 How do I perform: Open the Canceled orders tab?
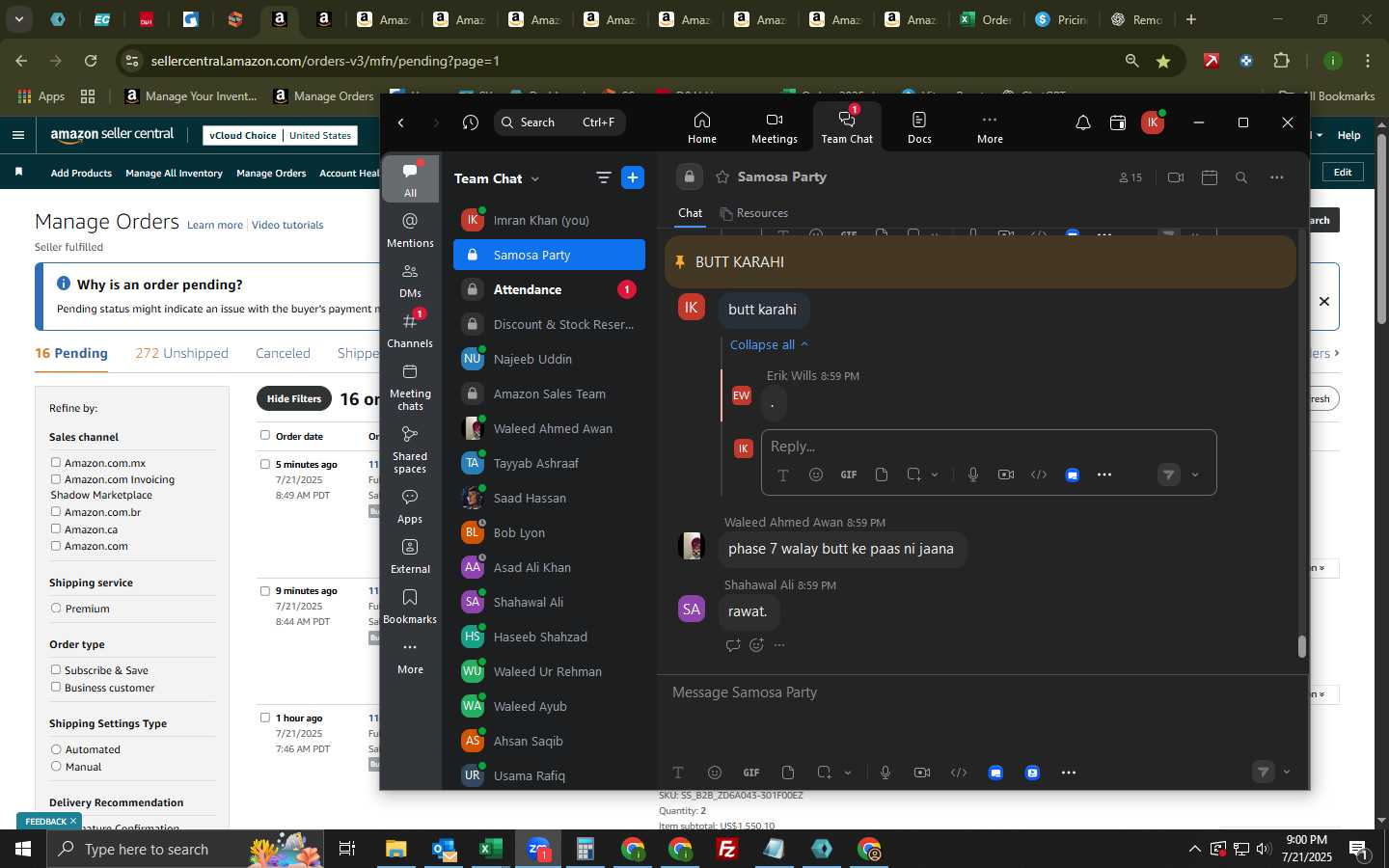(283, 353)
